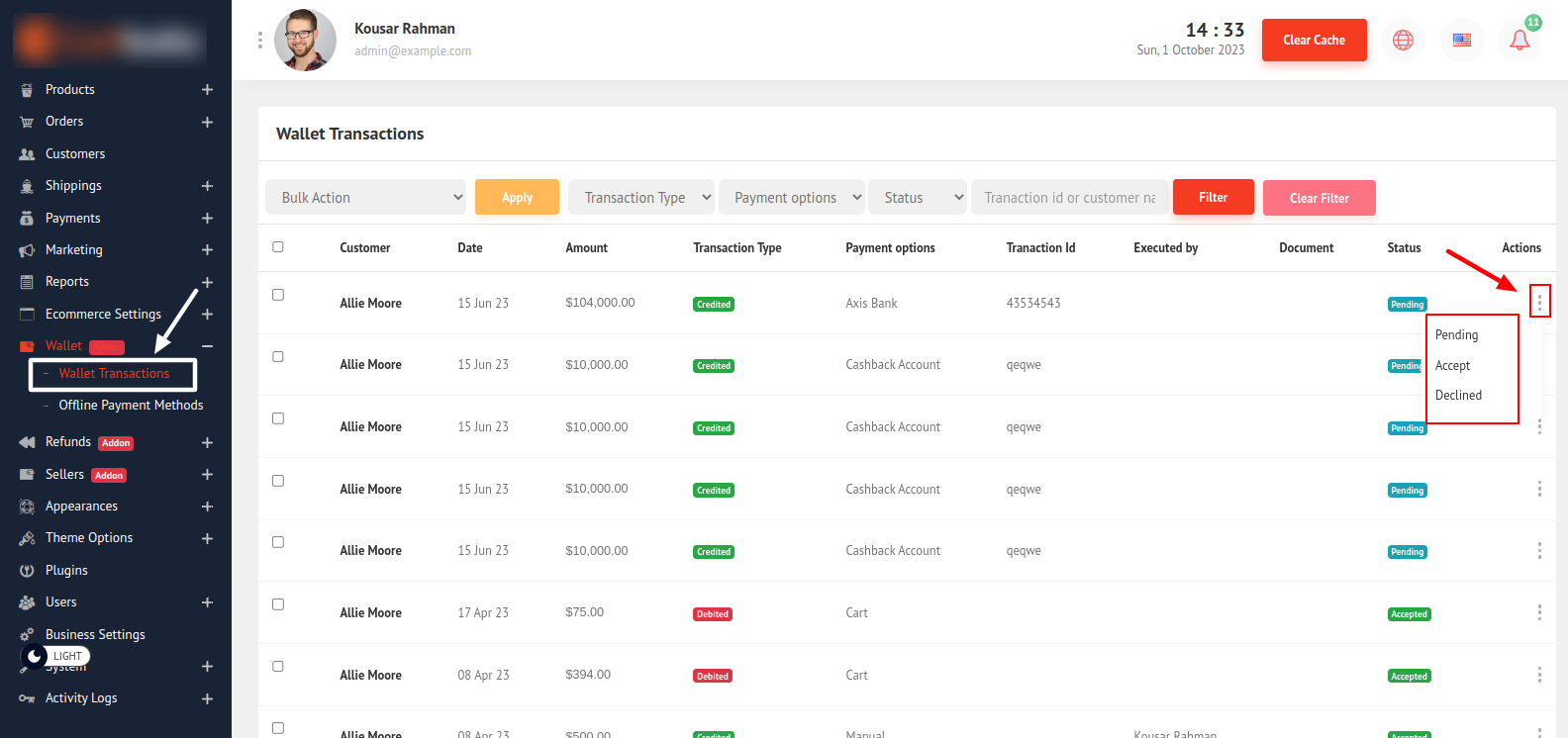Screen dimensions: 1568x738
Task: Select Declined in the status menu
Action: (x=1458, y=396)
